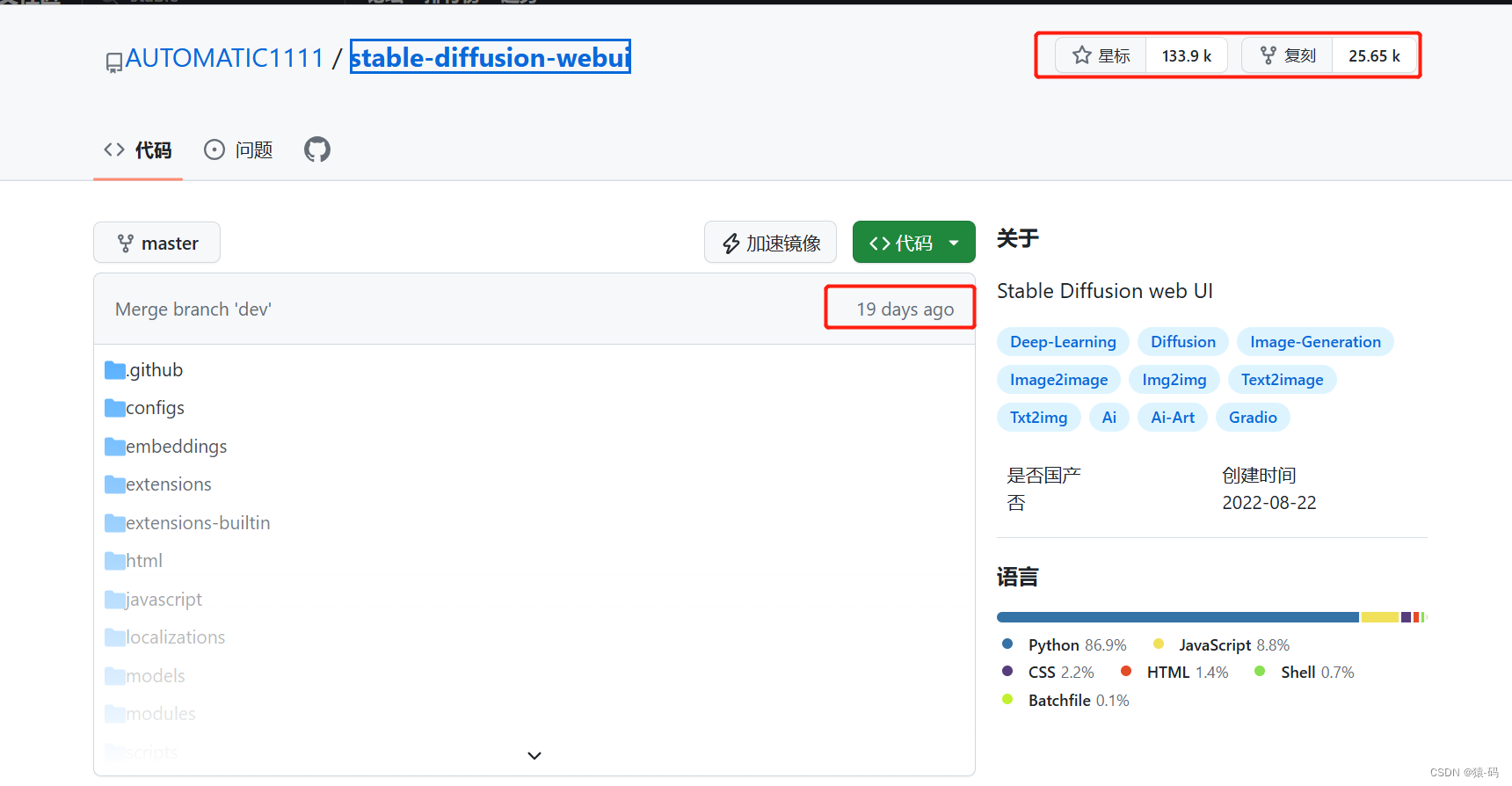Select the Ai topic tag

[1109, 418]
